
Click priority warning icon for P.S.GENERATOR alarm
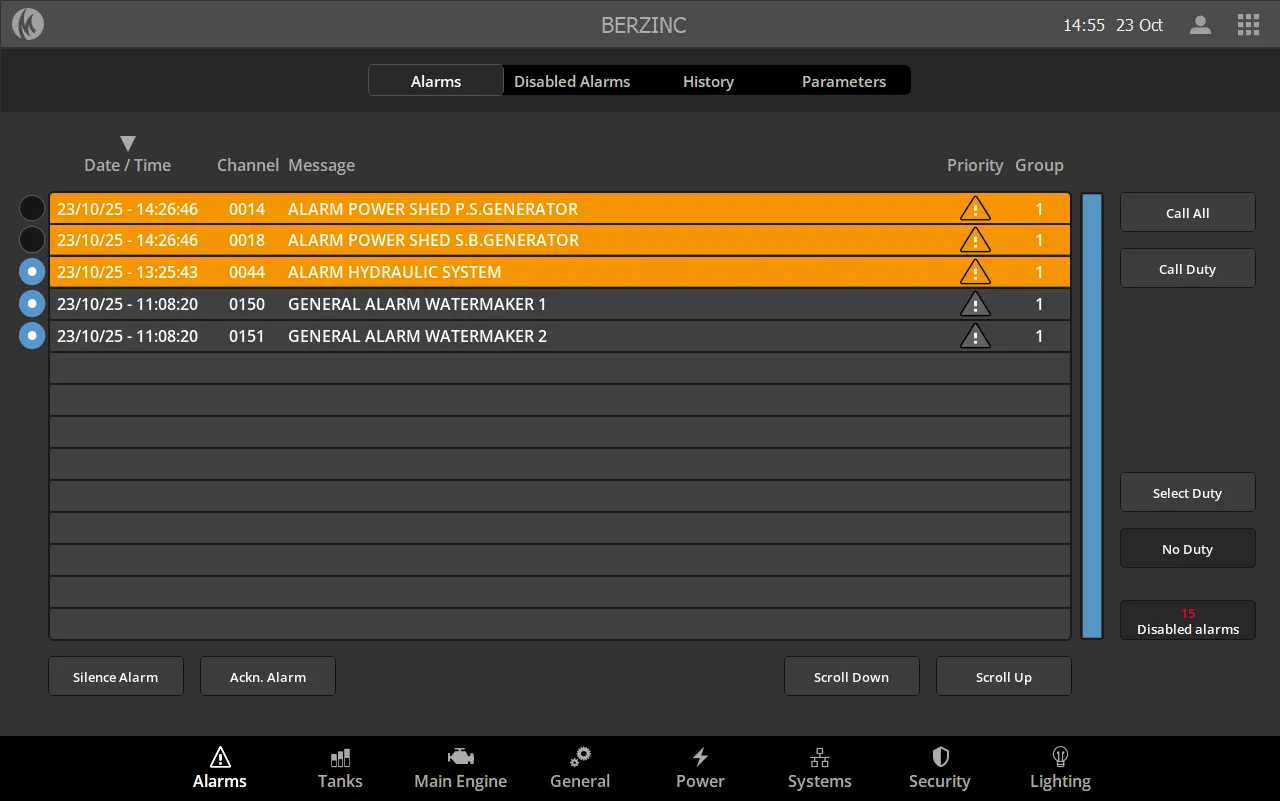coord(975,208)
